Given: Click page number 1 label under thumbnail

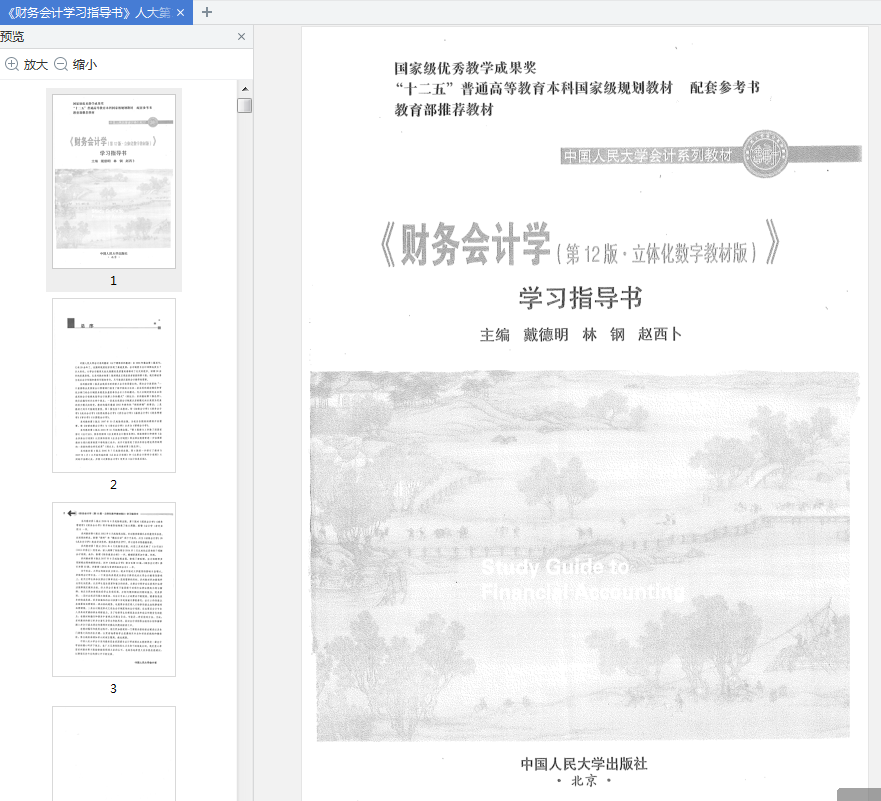Looking at the screenshot, I should point(113,280).
